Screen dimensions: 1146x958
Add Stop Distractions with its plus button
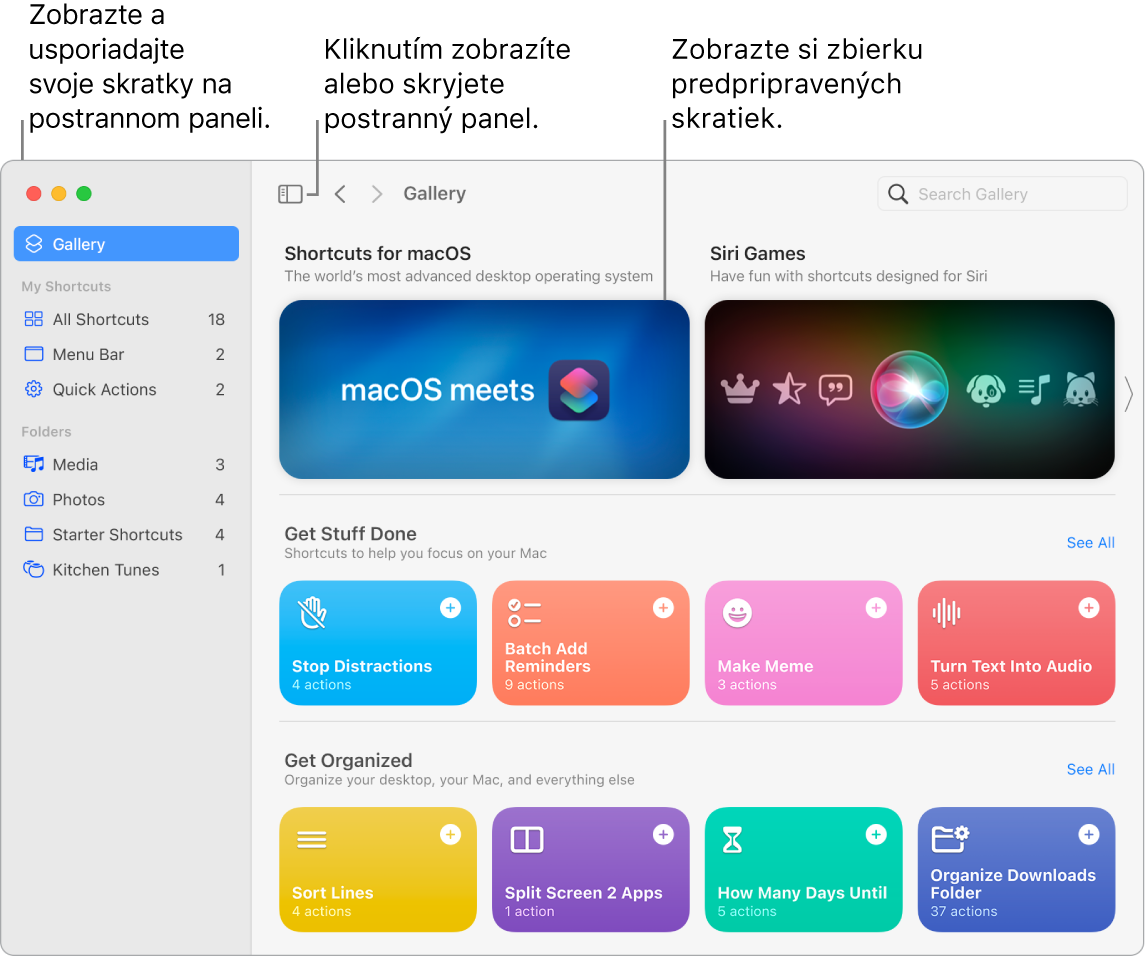pyautogui.click(x=451, y=608)
